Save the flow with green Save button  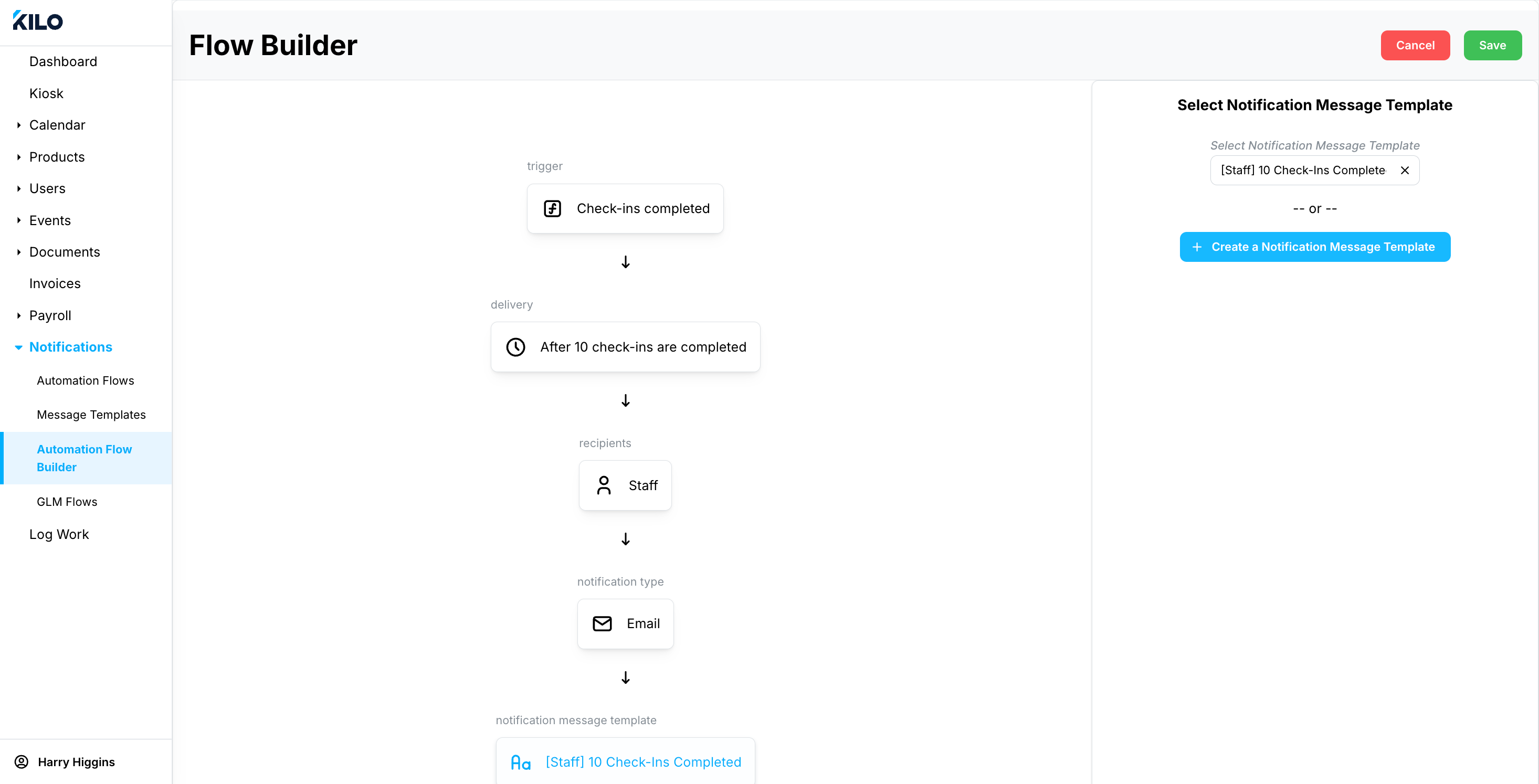(x=1492, y=45)
